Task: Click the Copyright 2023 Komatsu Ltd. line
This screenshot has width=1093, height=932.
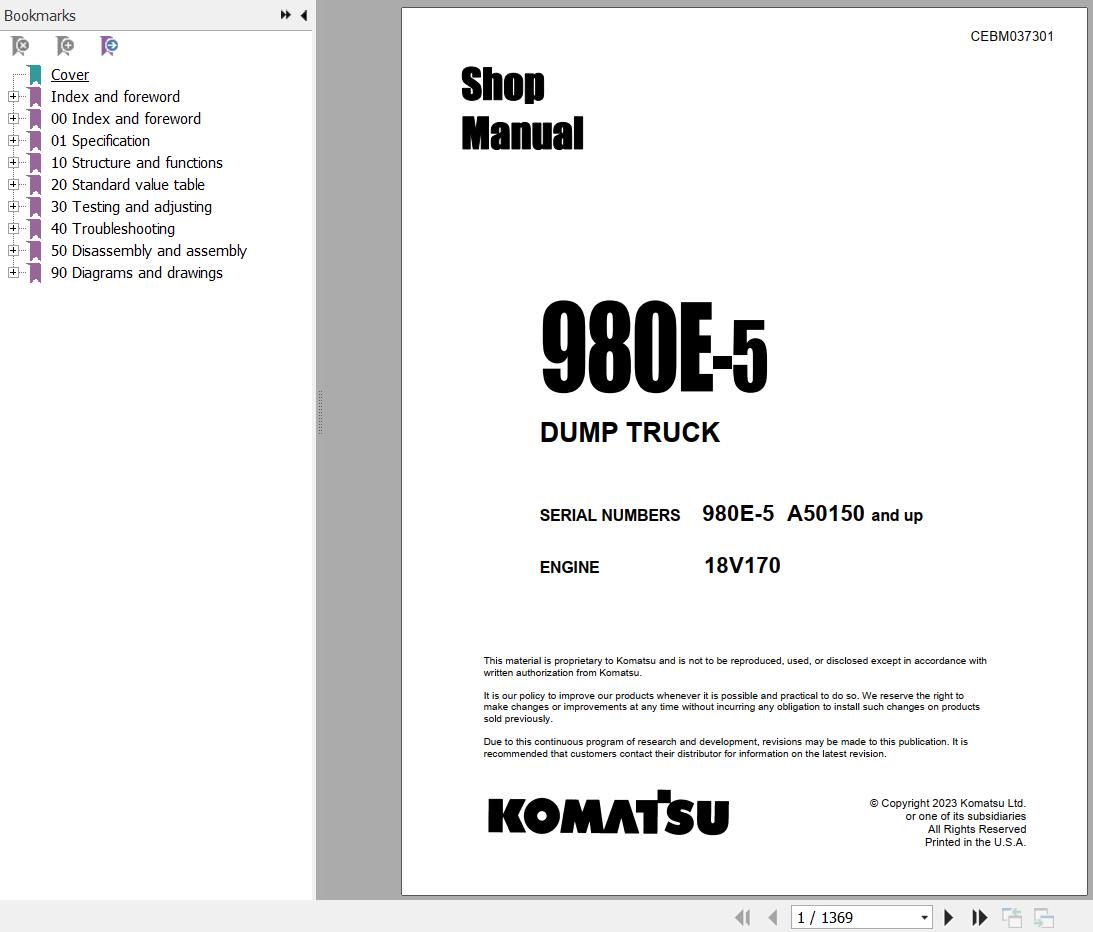Action: [947, 803]
